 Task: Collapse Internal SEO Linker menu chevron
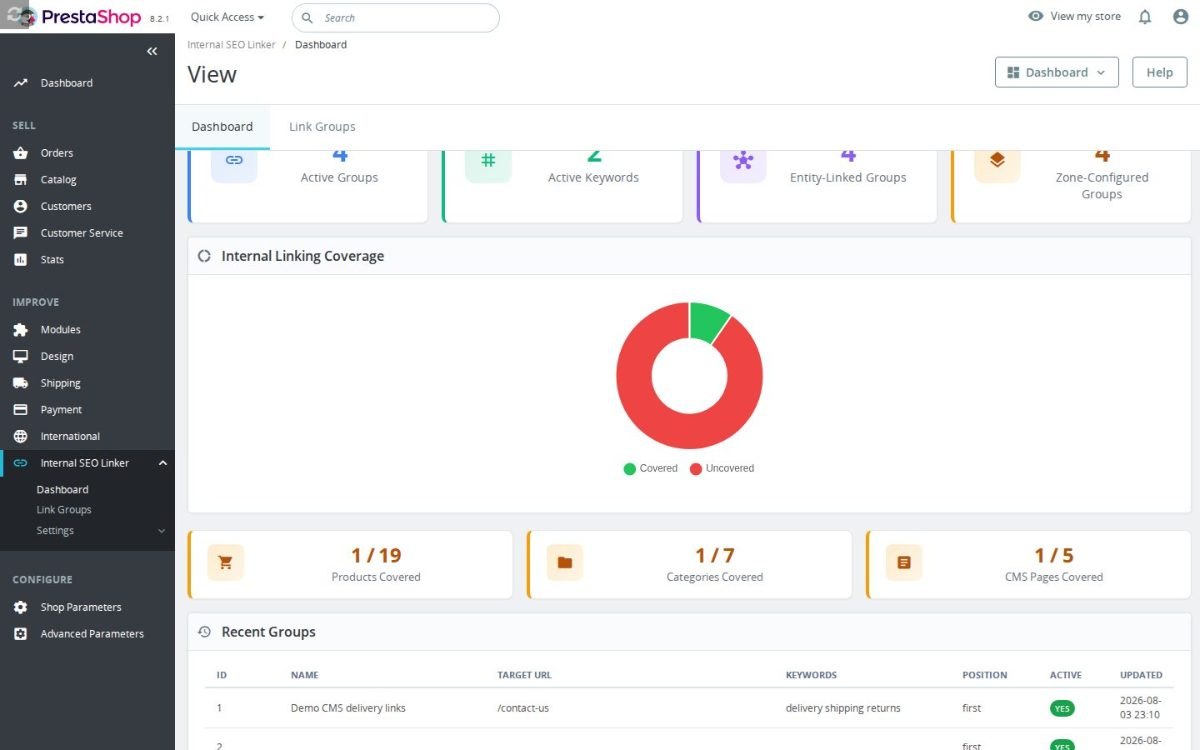pyautogui.click(x=162, y=463)
